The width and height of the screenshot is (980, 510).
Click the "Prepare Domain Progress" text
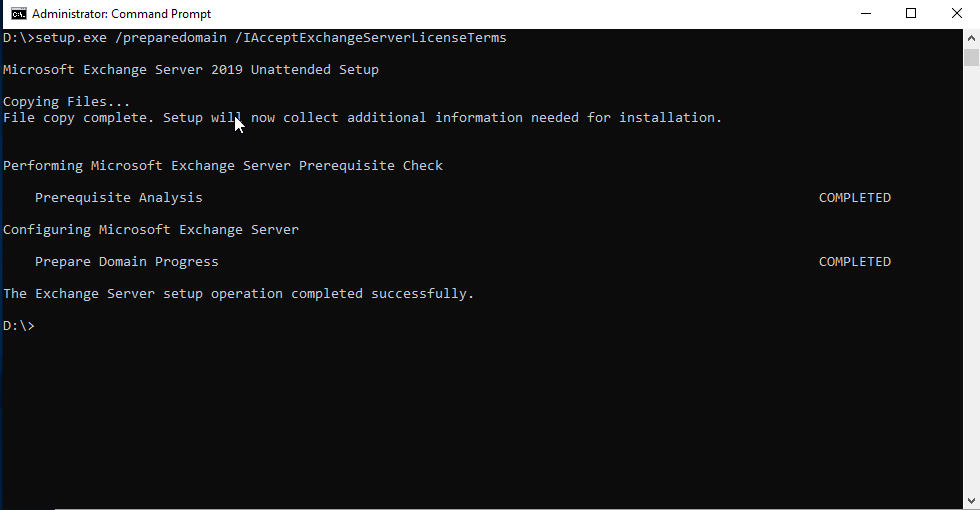point(127,262)
